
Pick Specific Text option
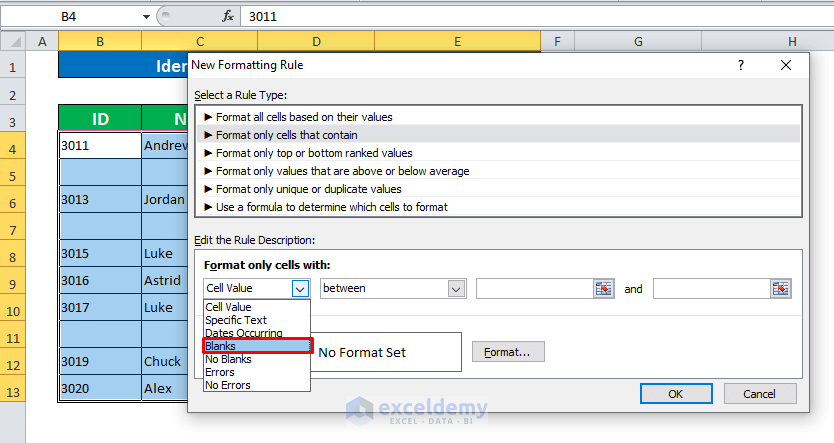[257, 320]
